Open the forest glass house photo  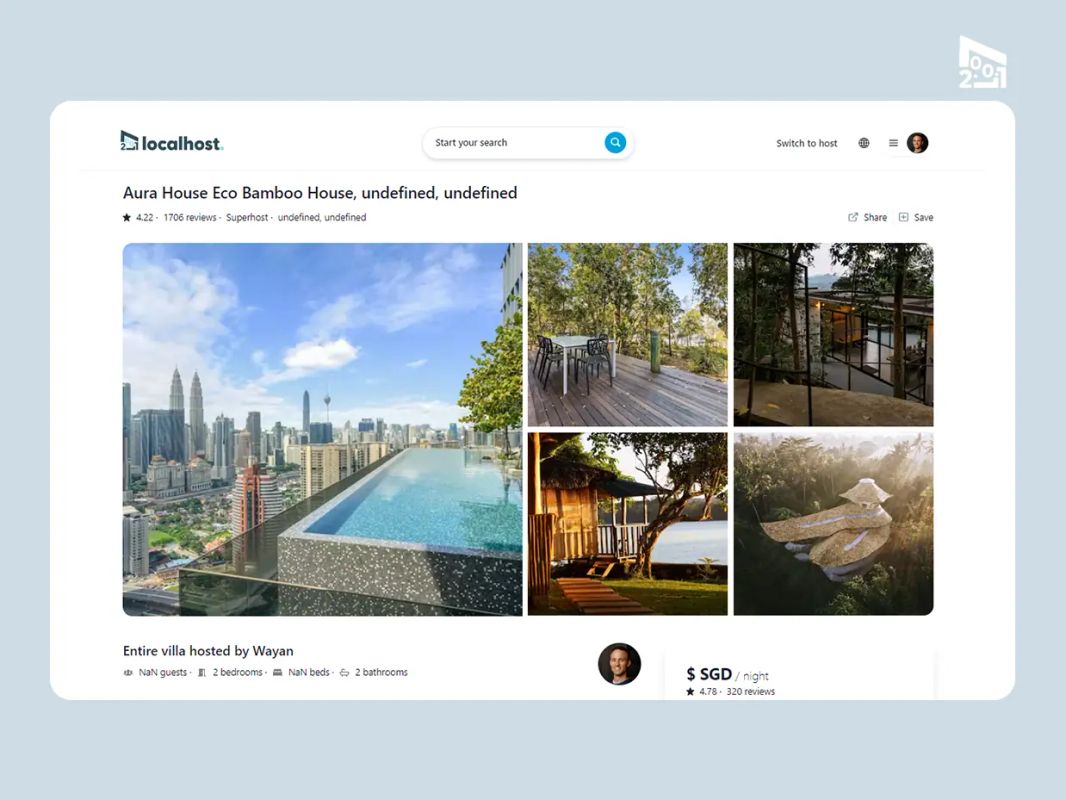coord(833,334)
